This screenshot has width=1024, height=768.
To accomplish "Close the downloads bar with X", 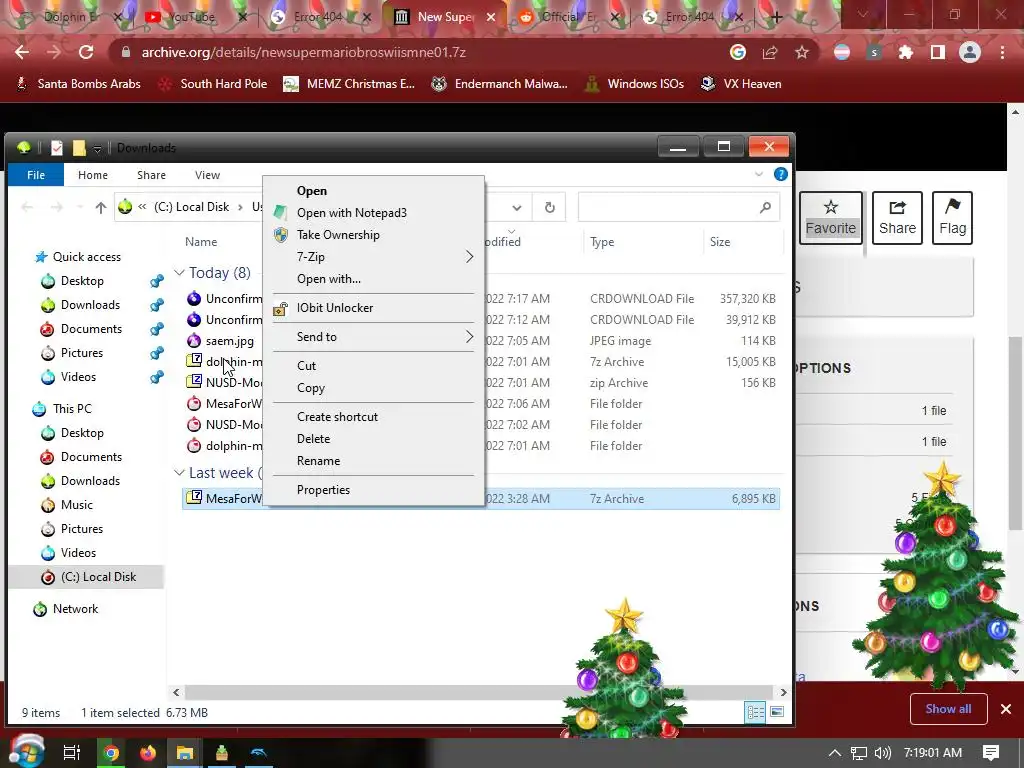I will pos(1006,709).
